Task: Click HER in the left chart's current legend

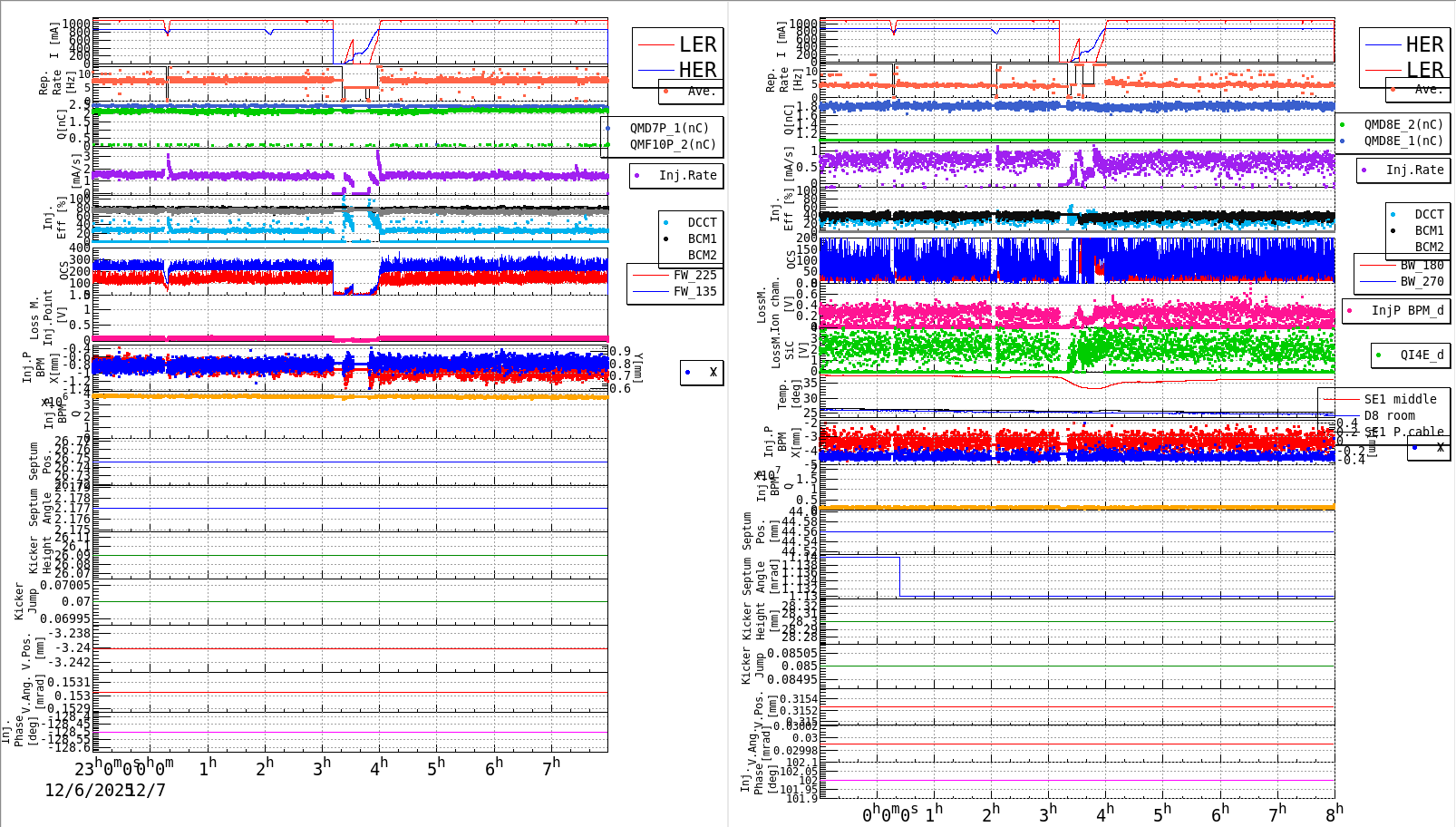Action: pyautogui.click(x=697, y=70)
